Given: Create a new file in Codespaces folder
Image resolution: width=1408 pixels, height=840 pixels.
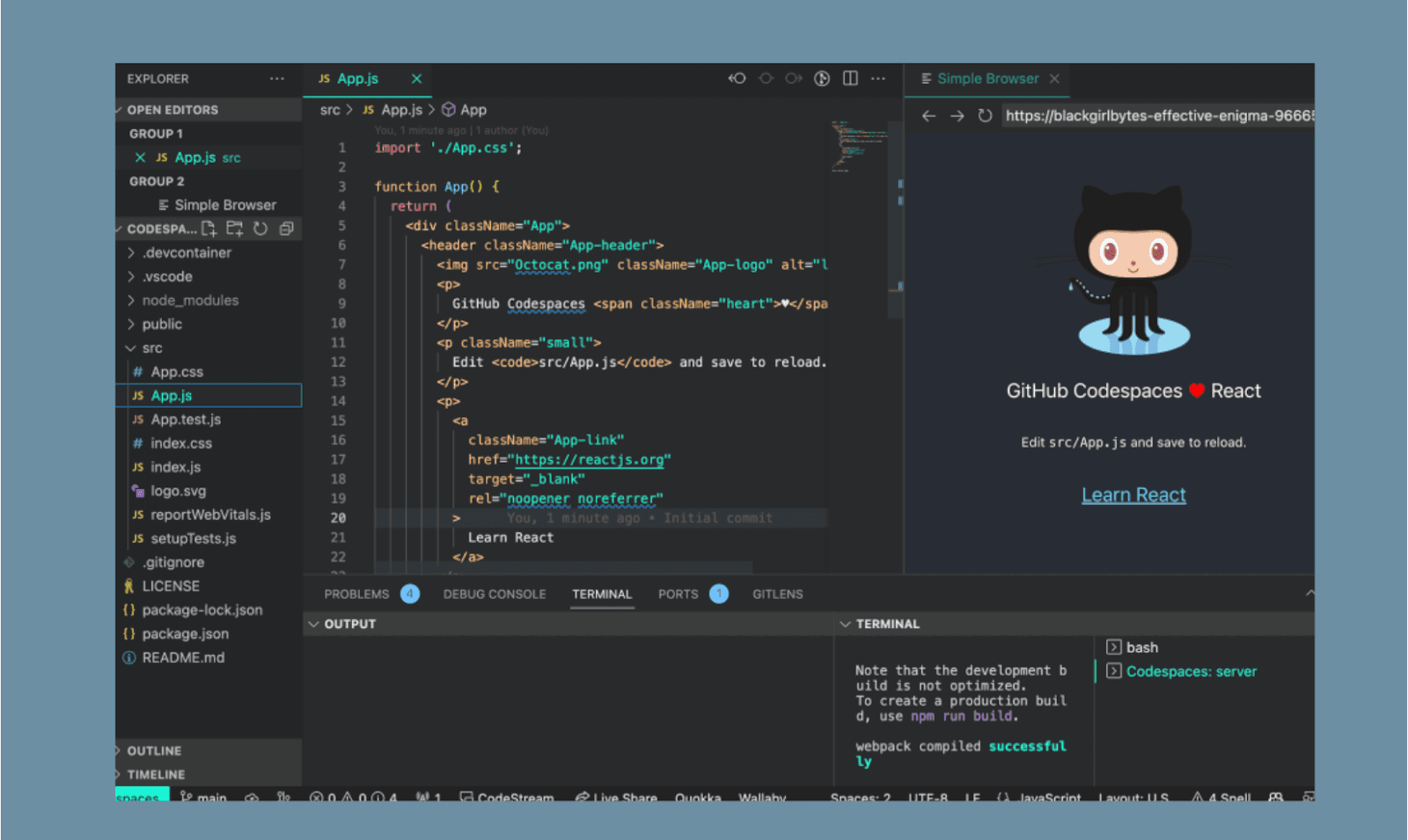Looking at the screenshot, I should tap(209, 229).
